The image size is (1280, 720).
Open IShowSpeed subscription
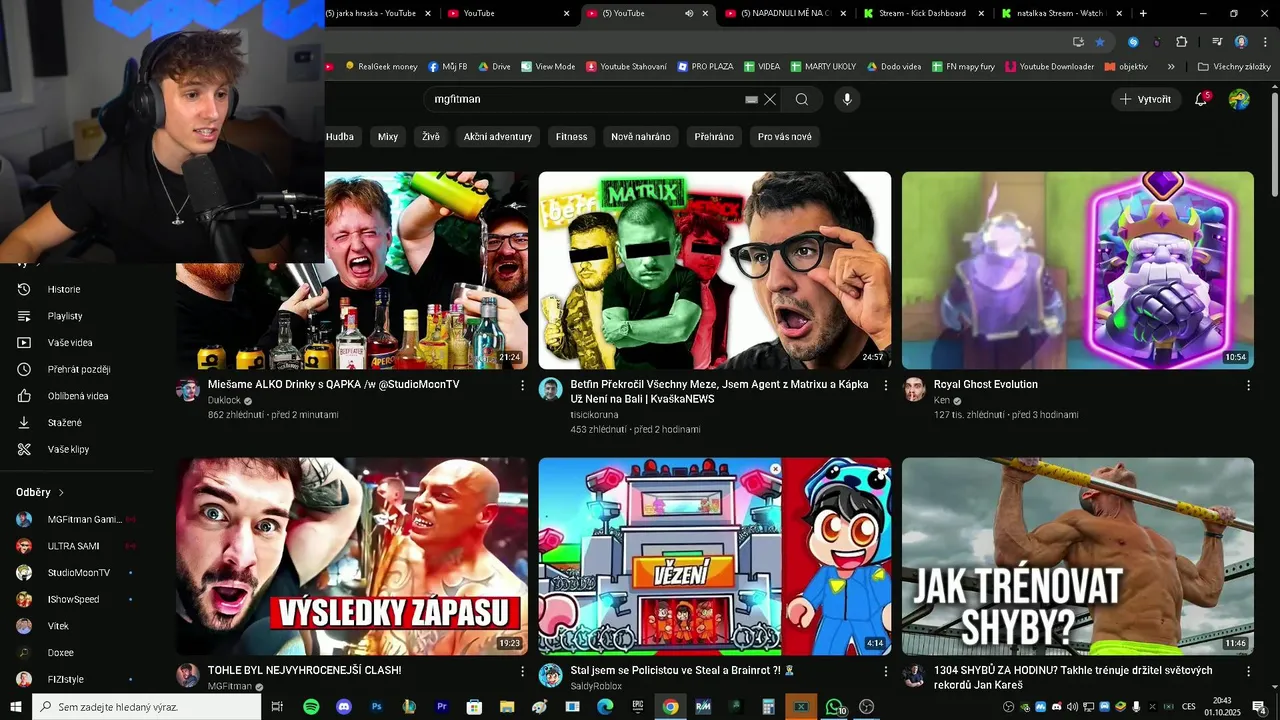coord(76,599)
